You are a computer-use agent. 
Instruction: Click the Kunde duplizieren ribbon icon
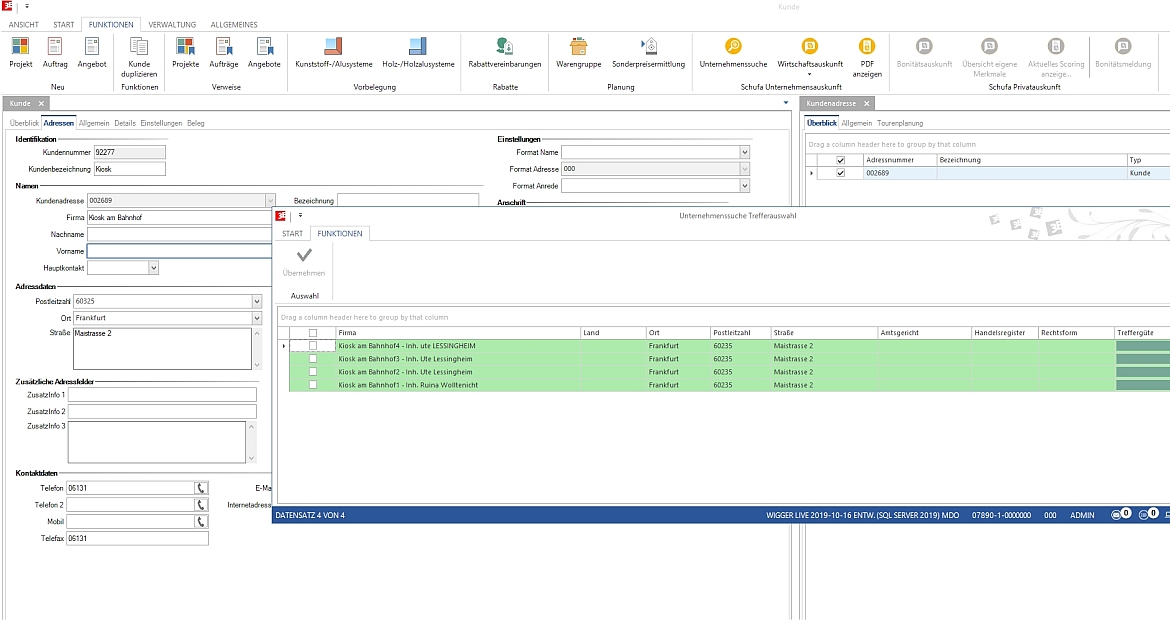tap(139, 47)
